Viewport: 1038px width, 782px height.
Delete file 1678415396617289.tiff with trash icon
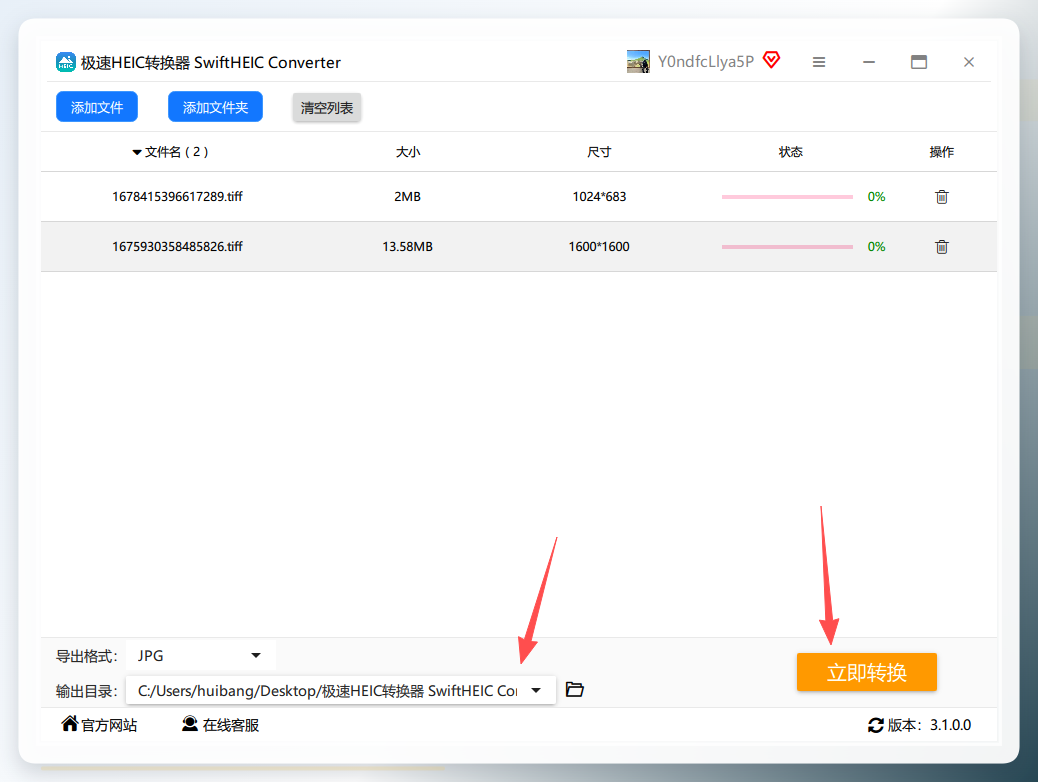tap(941, 197)
